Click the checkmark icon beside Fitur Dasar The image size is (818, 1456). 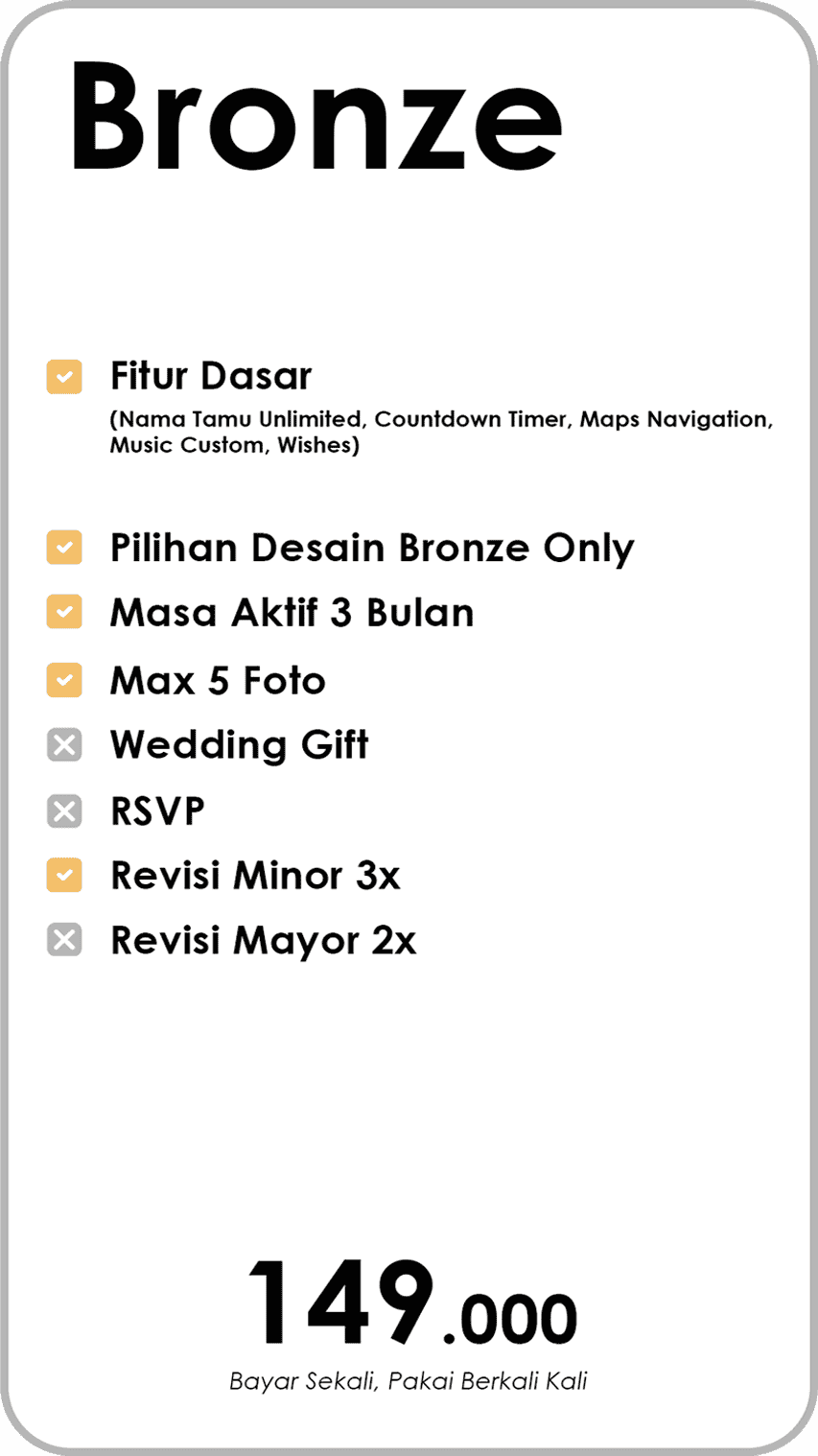tap(64, 377)
